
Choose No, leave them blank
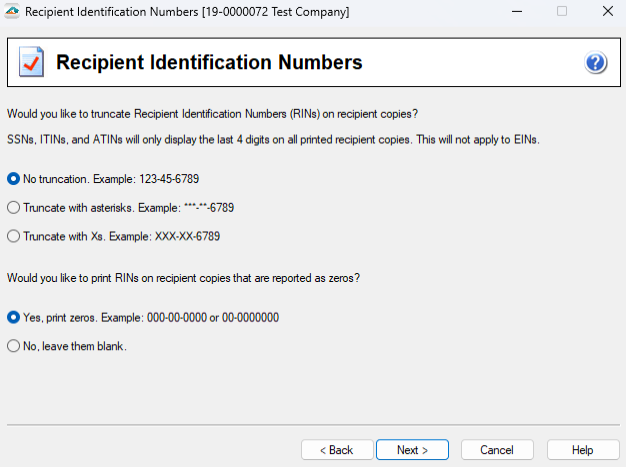13,346
